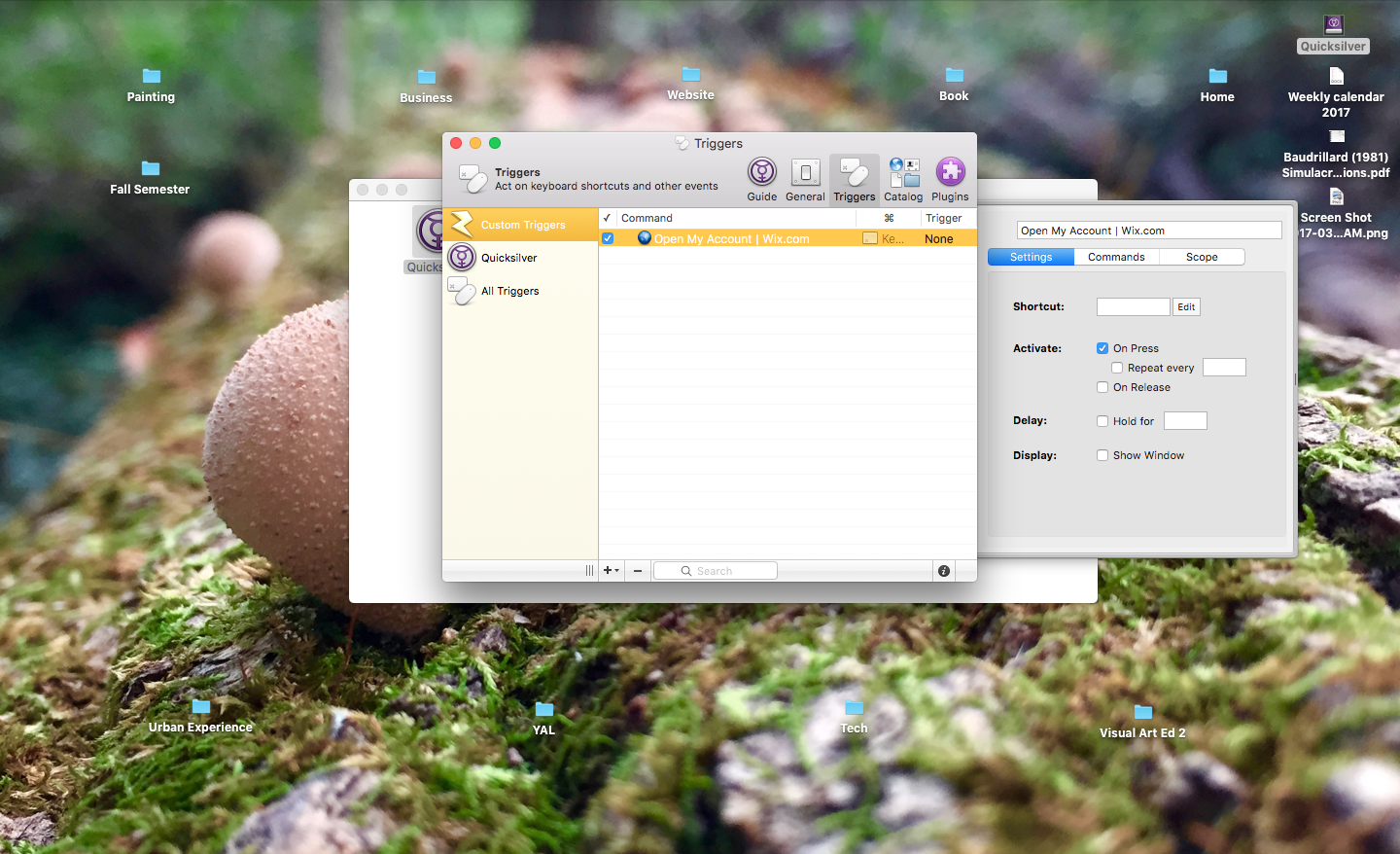Click the Repeat every interval field

pyautogui.click(x=1224, y=367)
